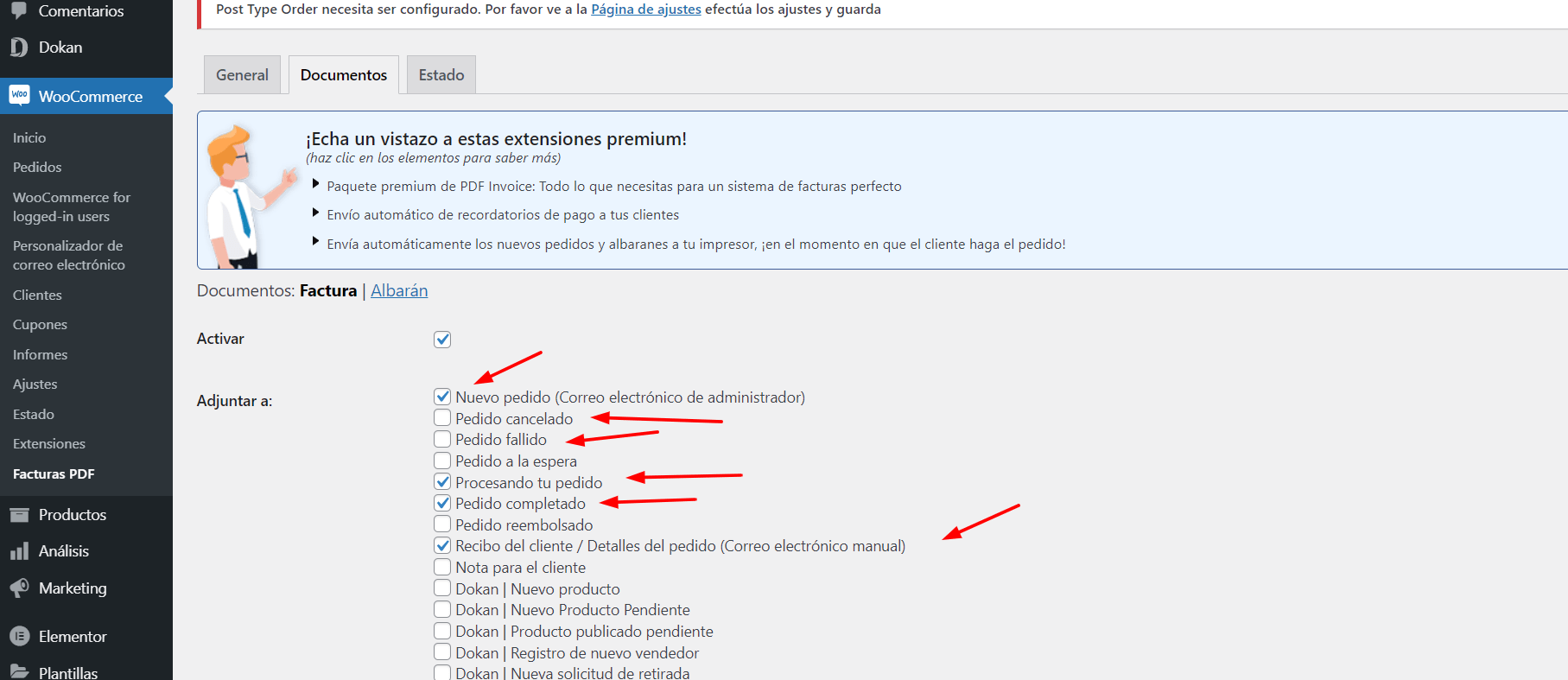
Task: Uncheck Recibo del cliente checkbox
Action: click(442, 545)
